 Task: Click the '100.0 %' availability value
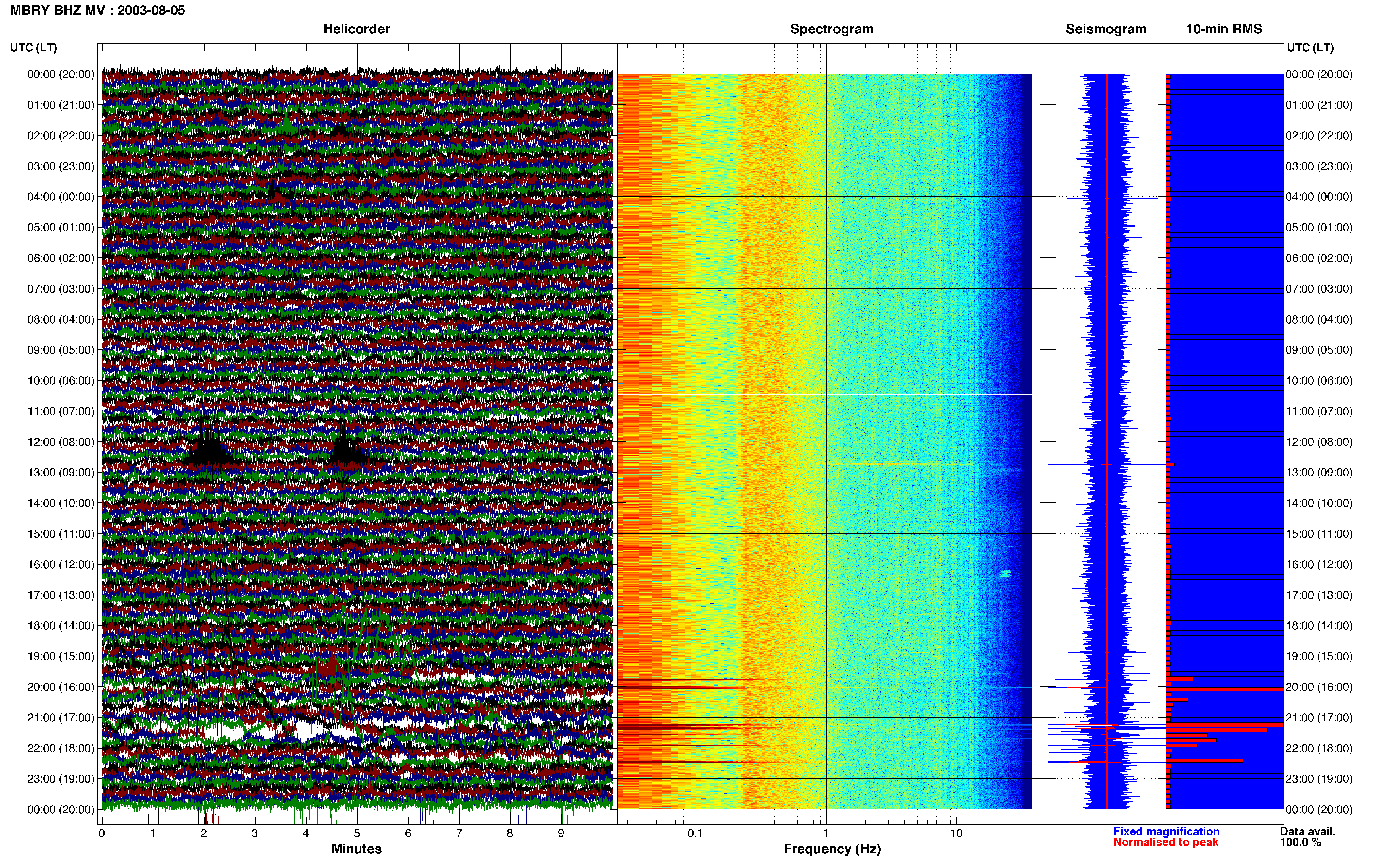pyautogui.click(x=1300, y=843)
